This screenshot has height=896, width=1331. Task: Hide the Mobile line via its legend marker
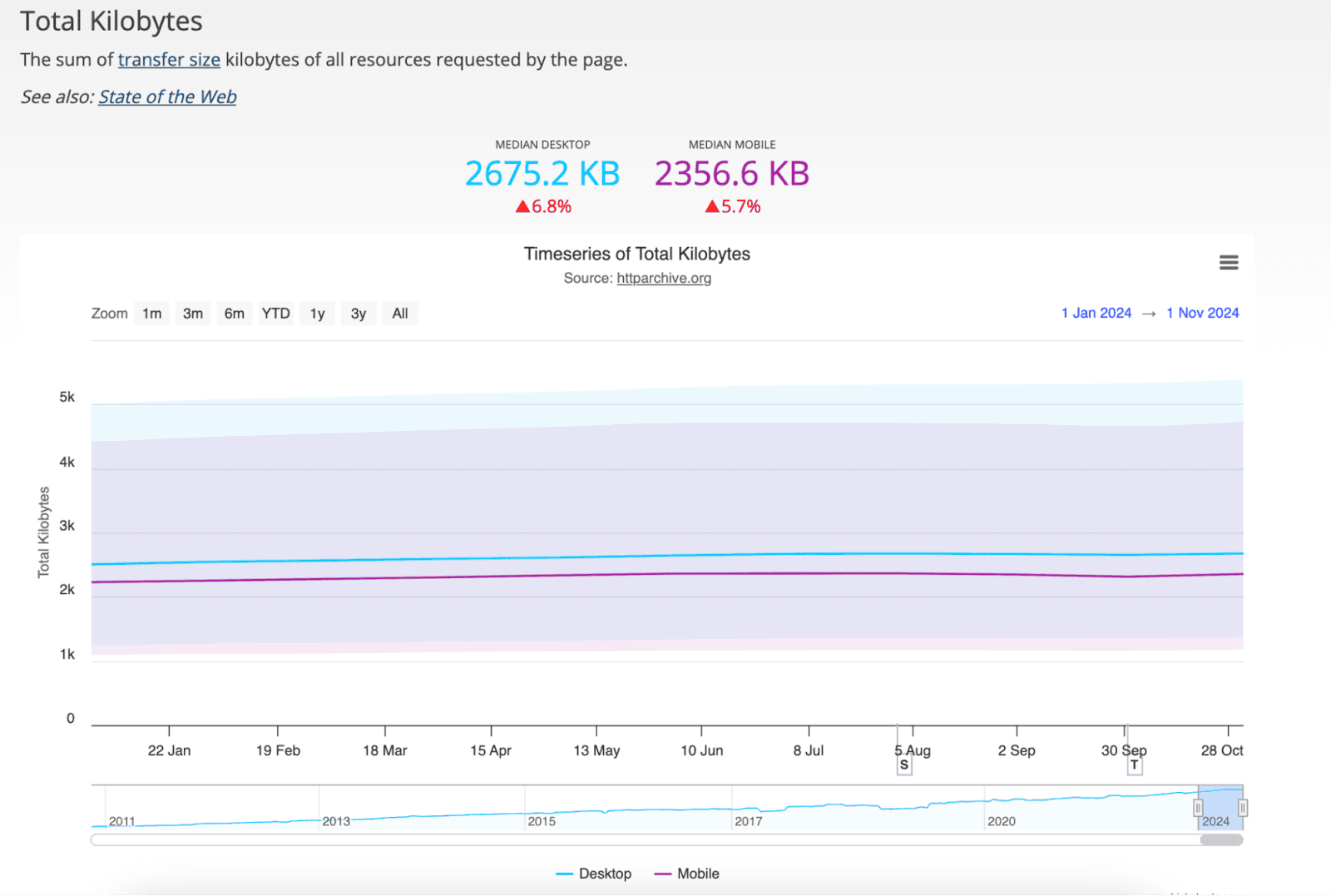pyautogui.click(x=661, y=874)
